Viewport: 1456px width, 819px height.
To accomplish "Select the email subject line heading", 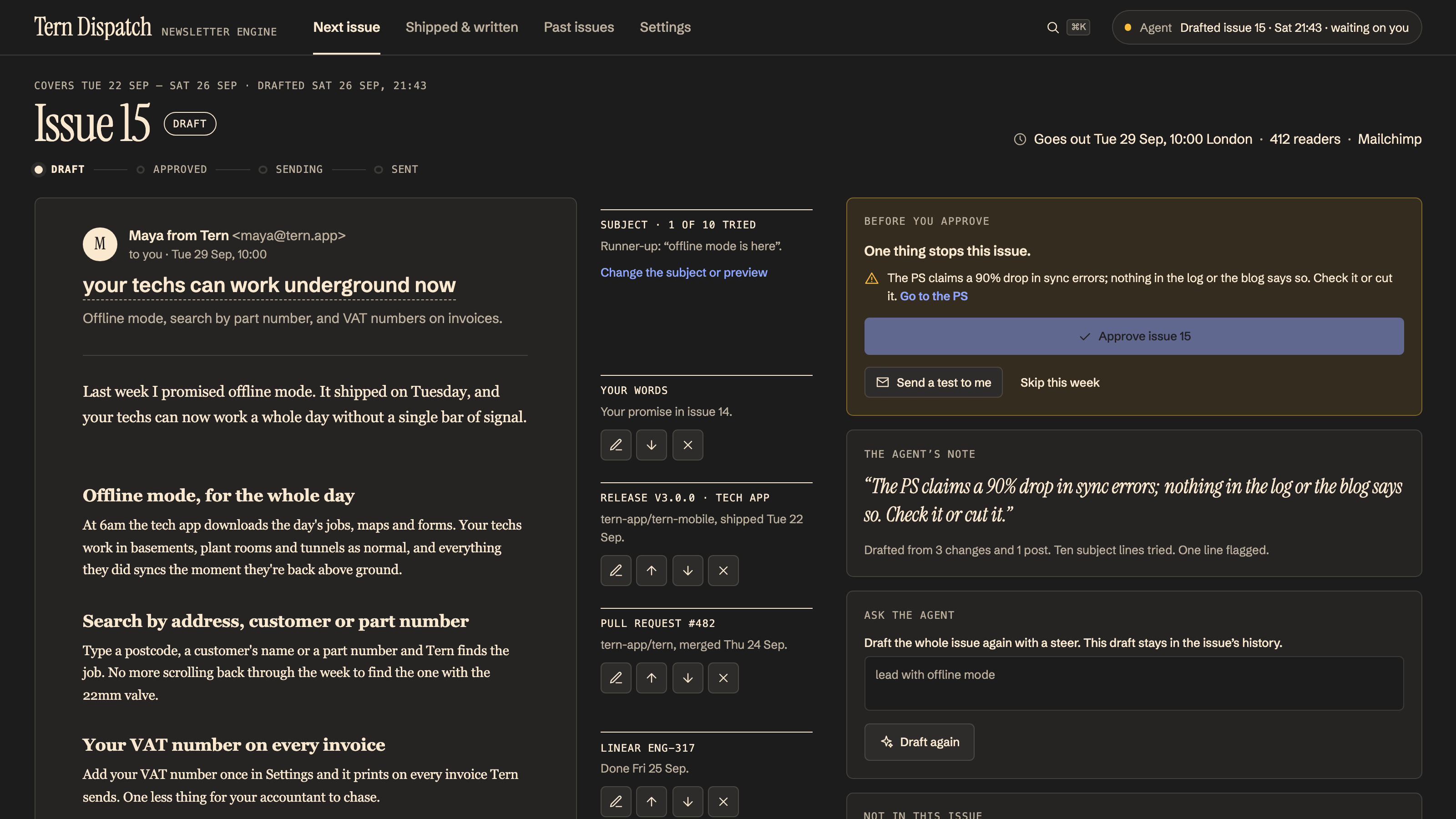I will (269, 285).
